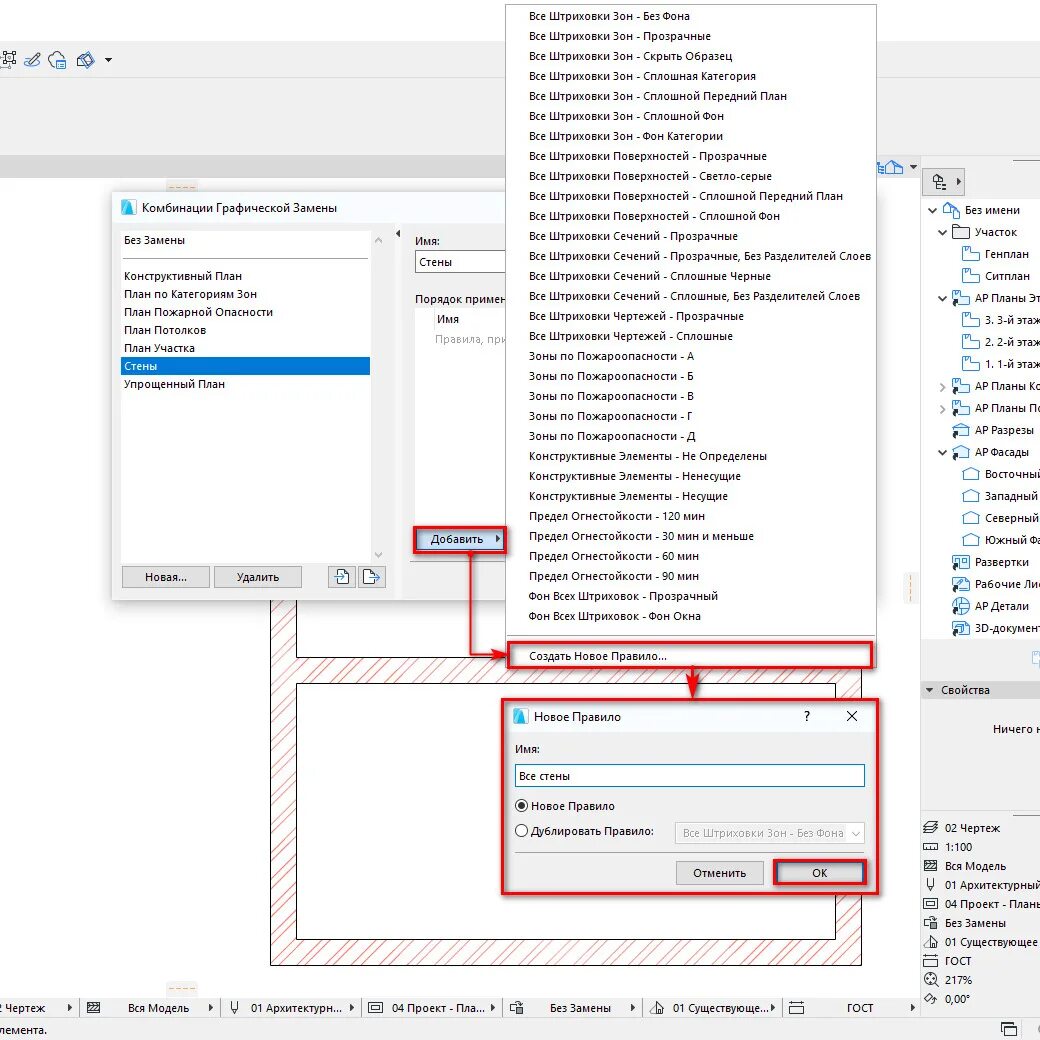Select Упрощенный План combination
Viewport: 1040px width, 1040px height.
[x=245, y=384]
